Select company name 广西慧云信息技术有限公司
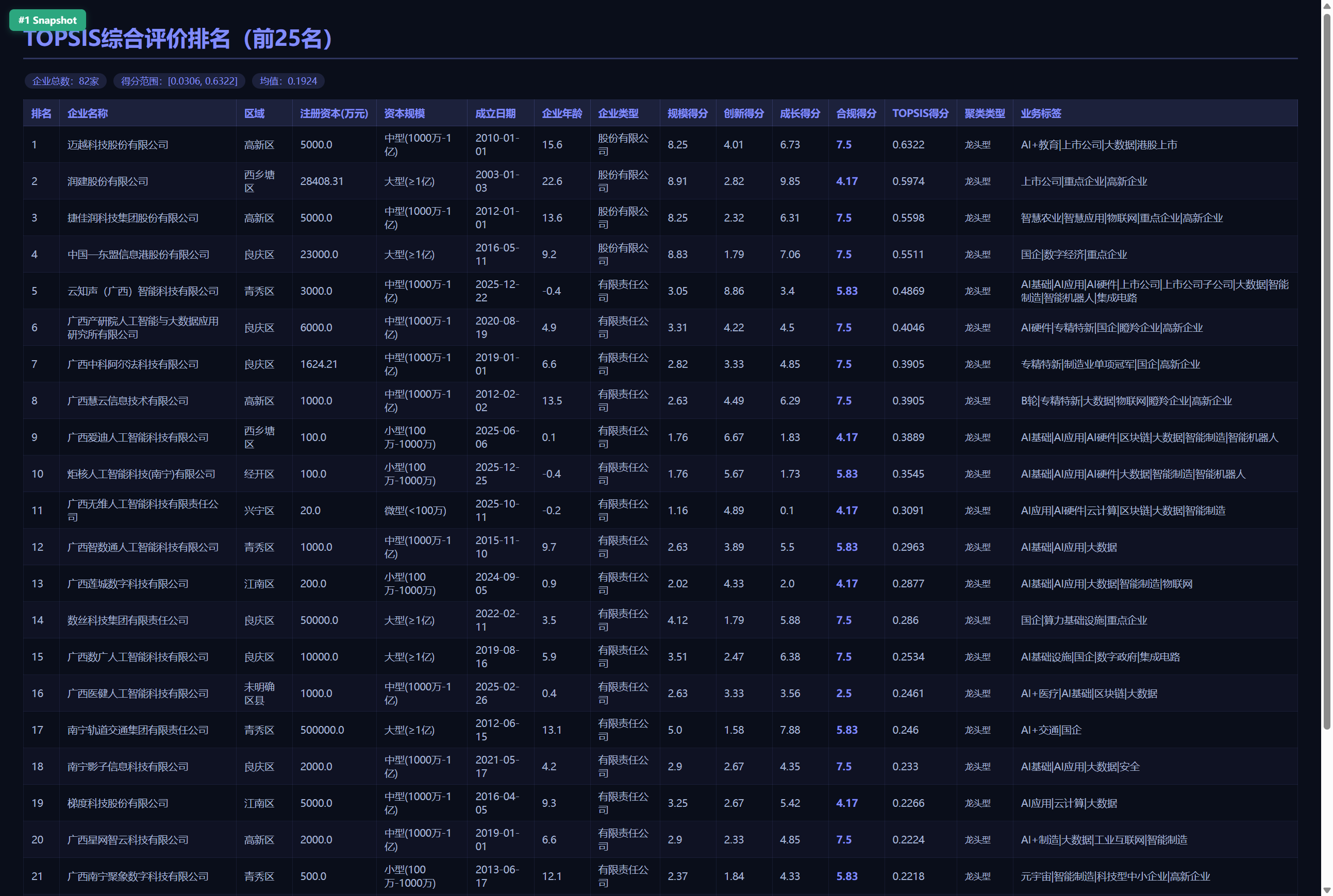 pyautogui.click(x=128, y=400)
